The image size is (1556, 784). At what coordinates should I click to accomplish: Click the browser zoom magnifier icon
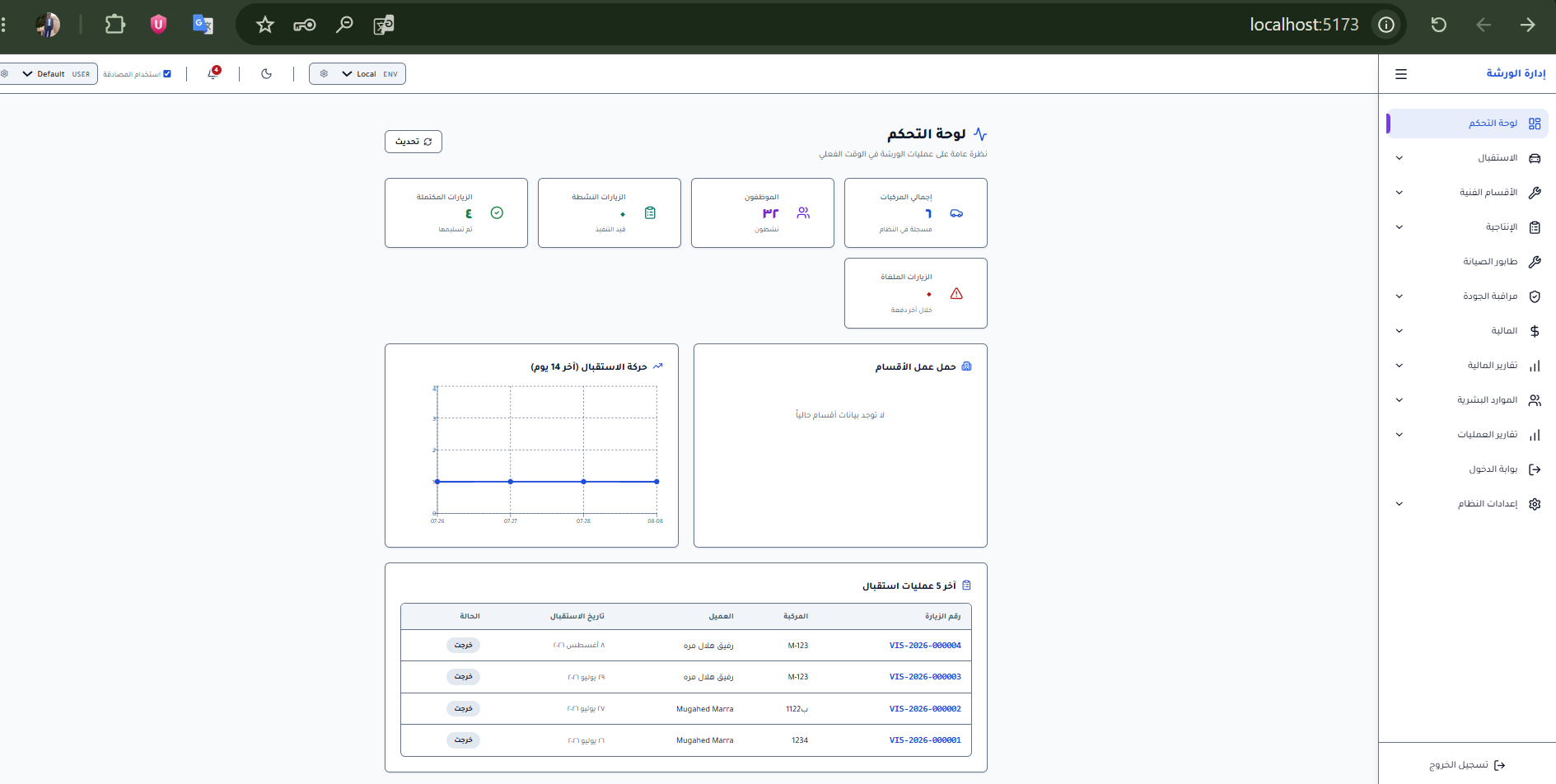point(344,25)
